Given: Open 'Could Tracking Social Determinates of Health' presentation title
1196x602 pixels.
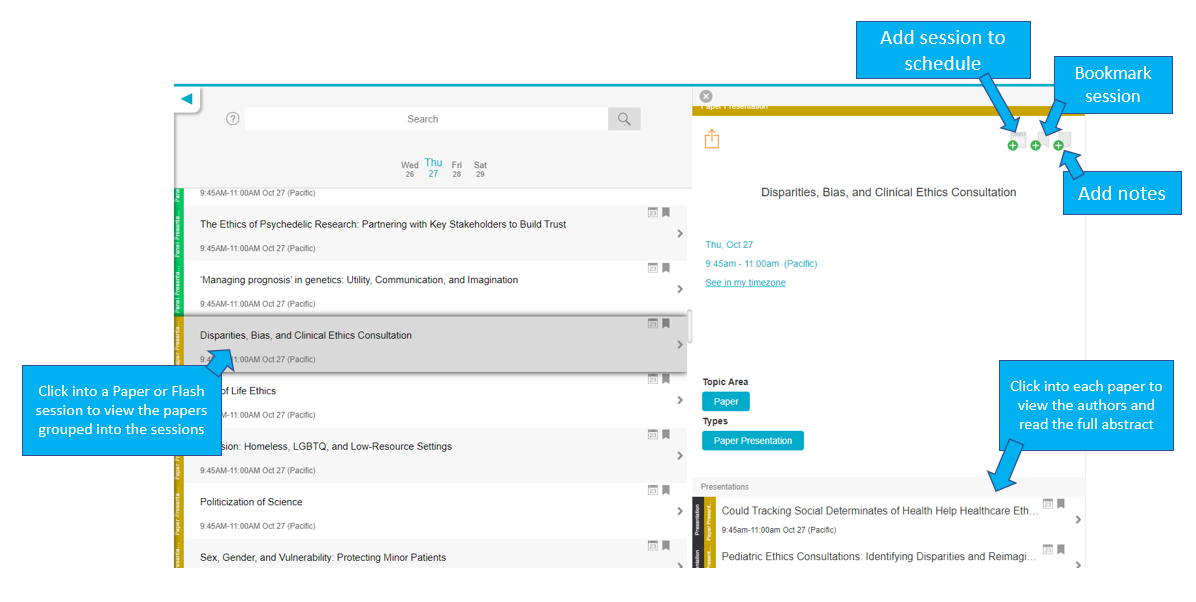Looking at the screenshot, I should [880, 511].
